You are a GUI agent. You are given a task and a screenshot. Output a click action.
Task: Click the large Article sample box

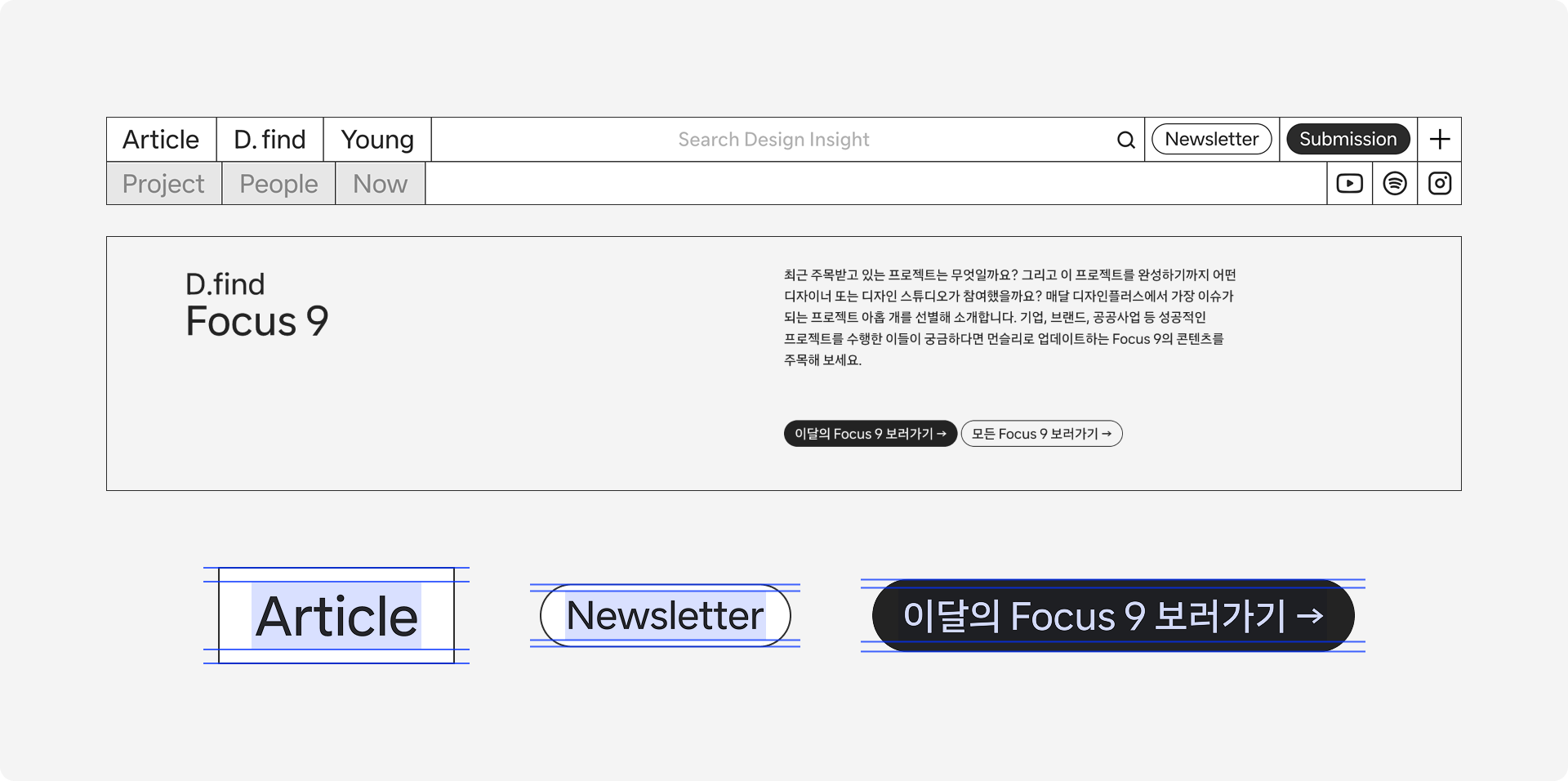pyautogui.click(x=336, y=616)
